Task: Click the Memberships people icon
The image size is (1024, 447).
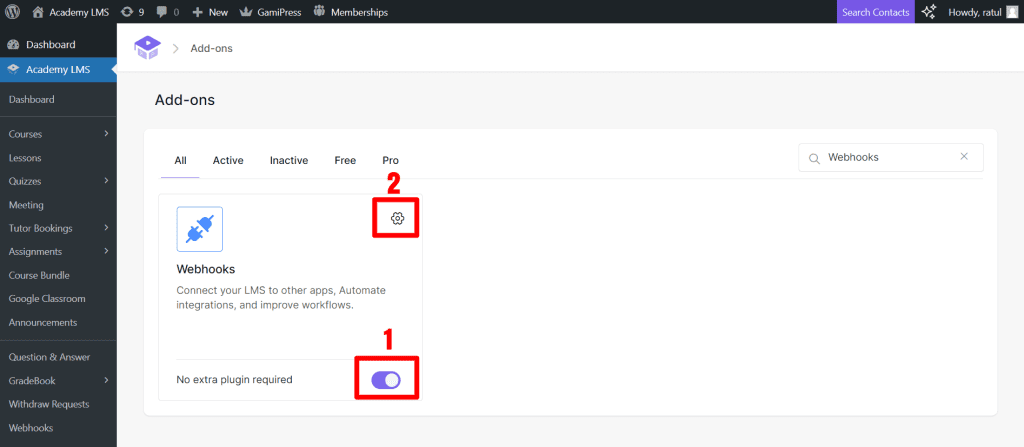Action: (319, 11)
